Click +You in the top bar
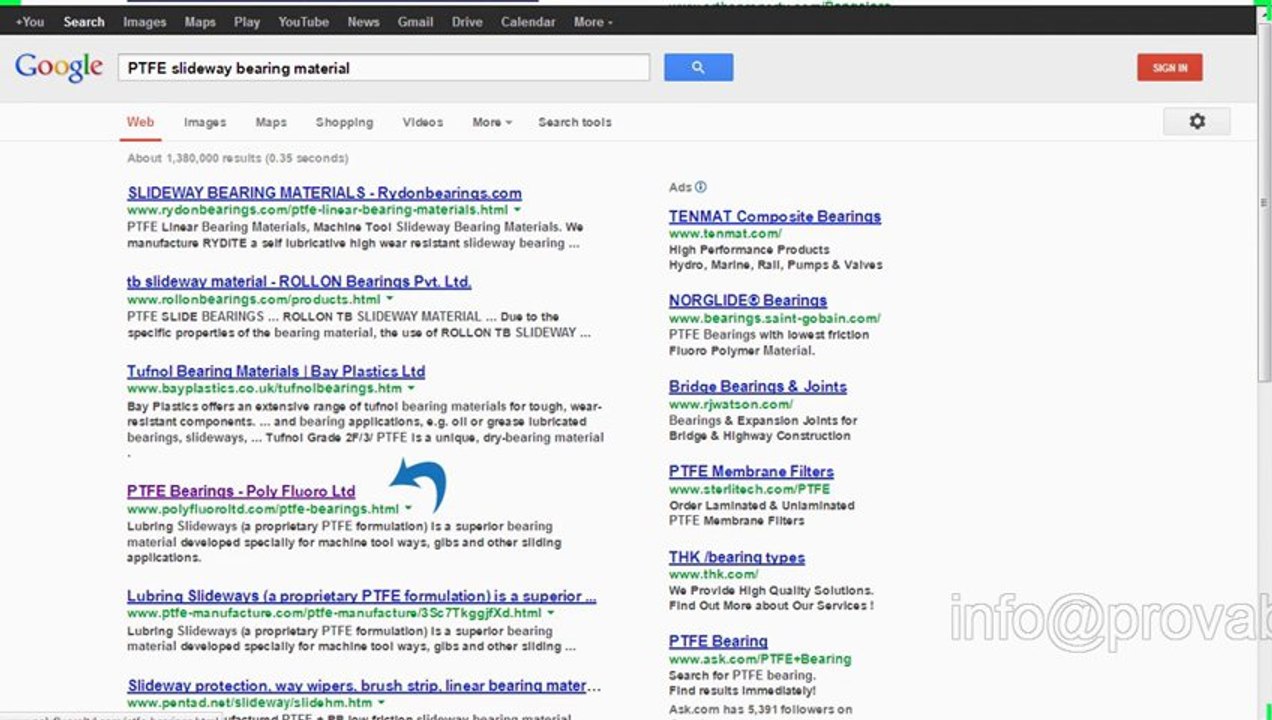 (x=29, y=21)
